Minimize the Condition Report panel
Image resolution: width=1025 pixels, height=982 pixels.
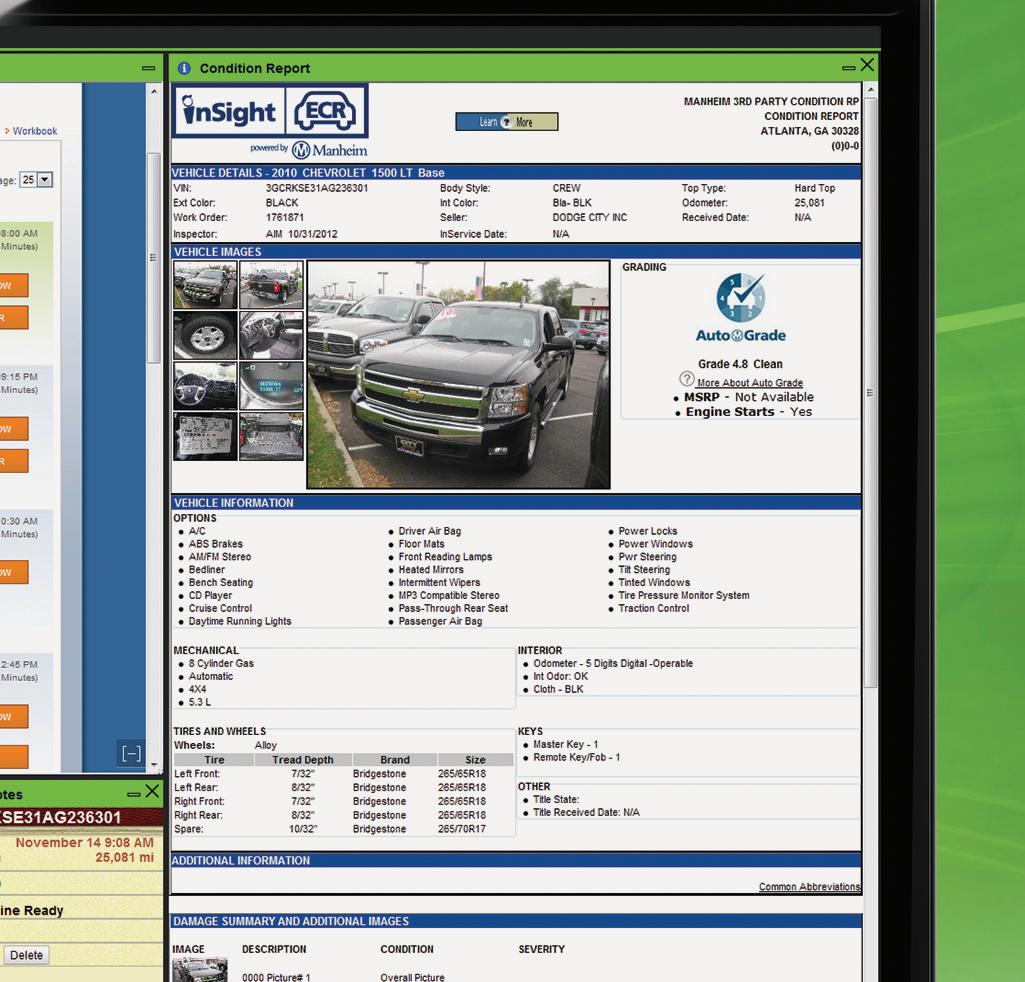pyautogui.click(x=848, y=68)
